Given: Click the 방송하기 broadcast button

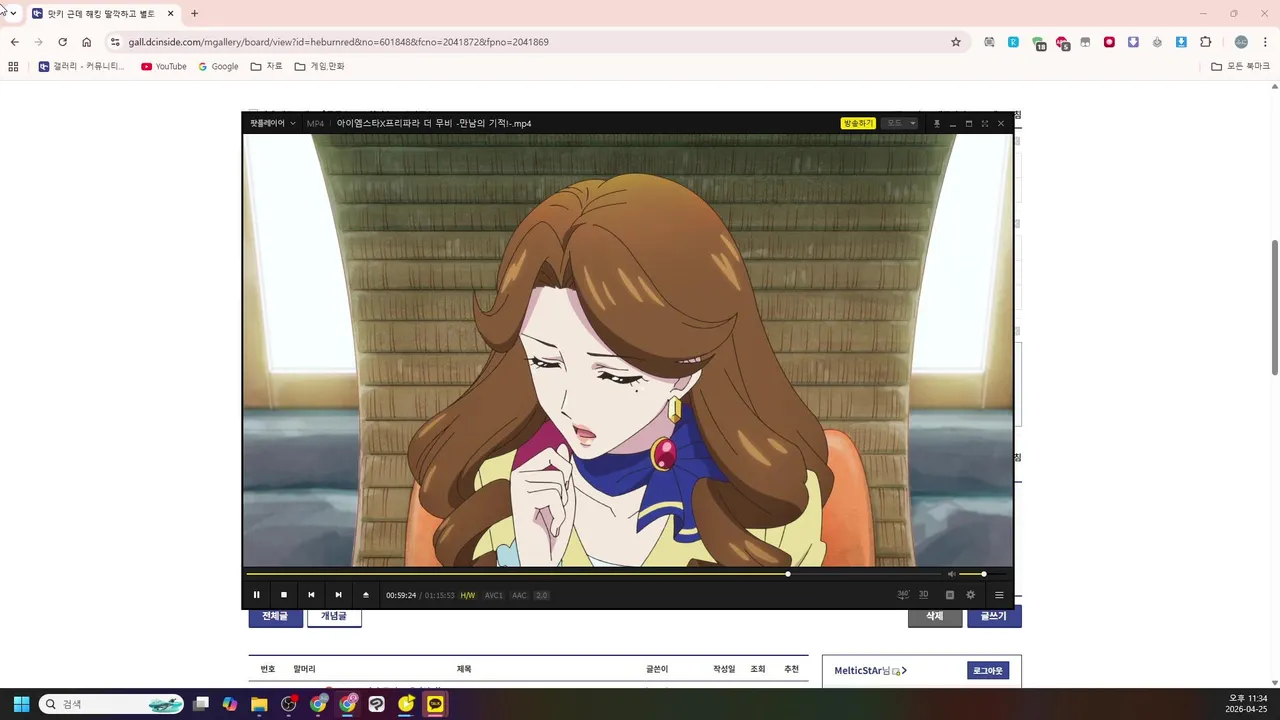Looking at the screenshot, I should pos(858,123).
